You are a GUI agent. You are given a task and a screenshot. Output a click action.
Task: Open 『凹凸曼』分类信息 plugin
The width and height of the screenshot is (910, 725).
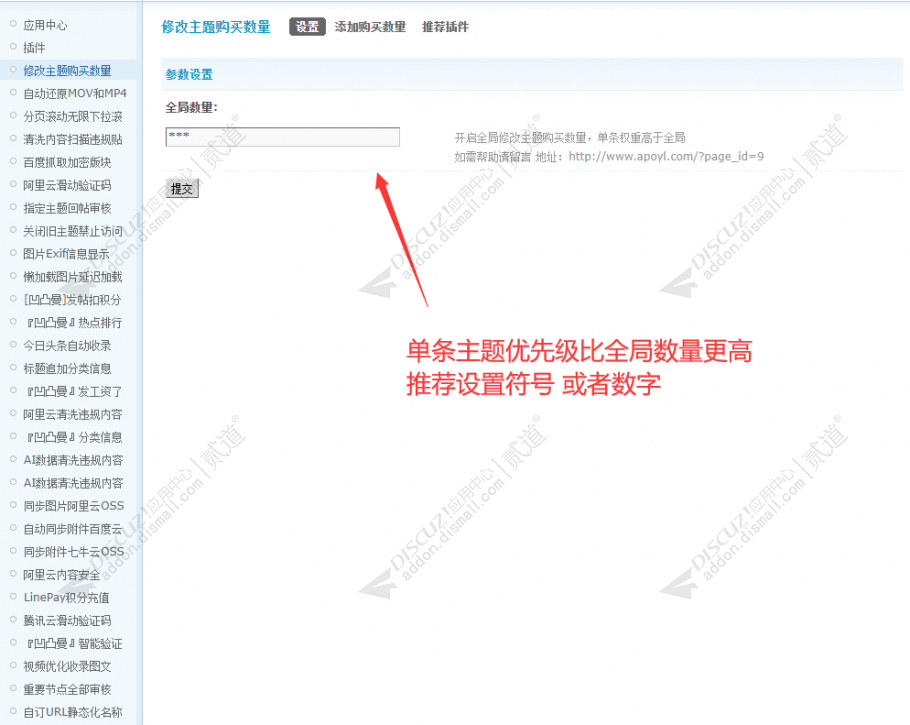[73, 437]
